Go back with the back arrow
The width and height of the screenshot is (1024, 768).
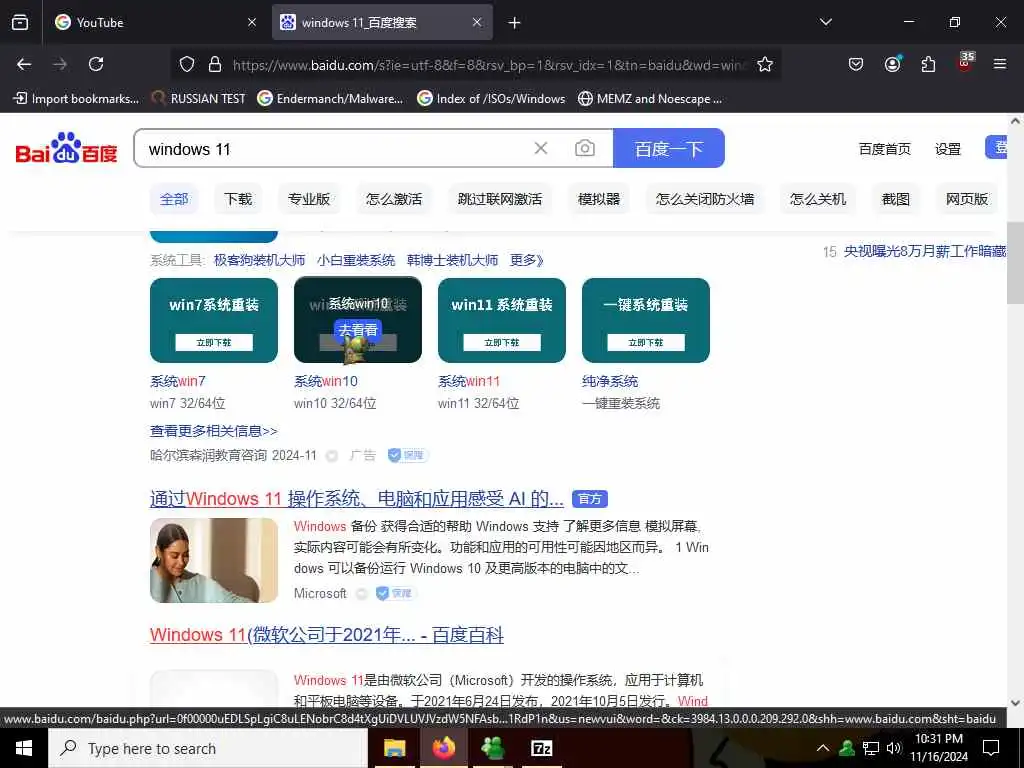pos(24,64)
